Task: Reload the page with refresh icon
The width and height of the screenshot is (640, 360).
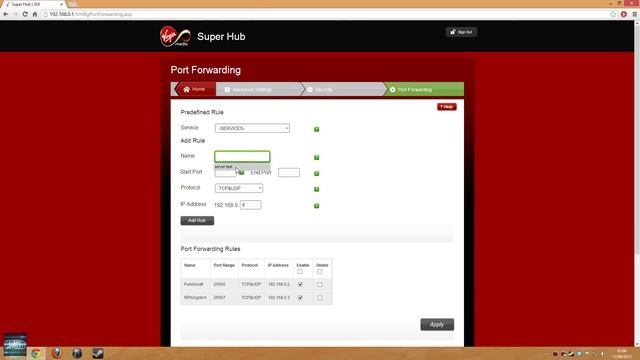Action: pyautogui.click(x=25, y=14)
